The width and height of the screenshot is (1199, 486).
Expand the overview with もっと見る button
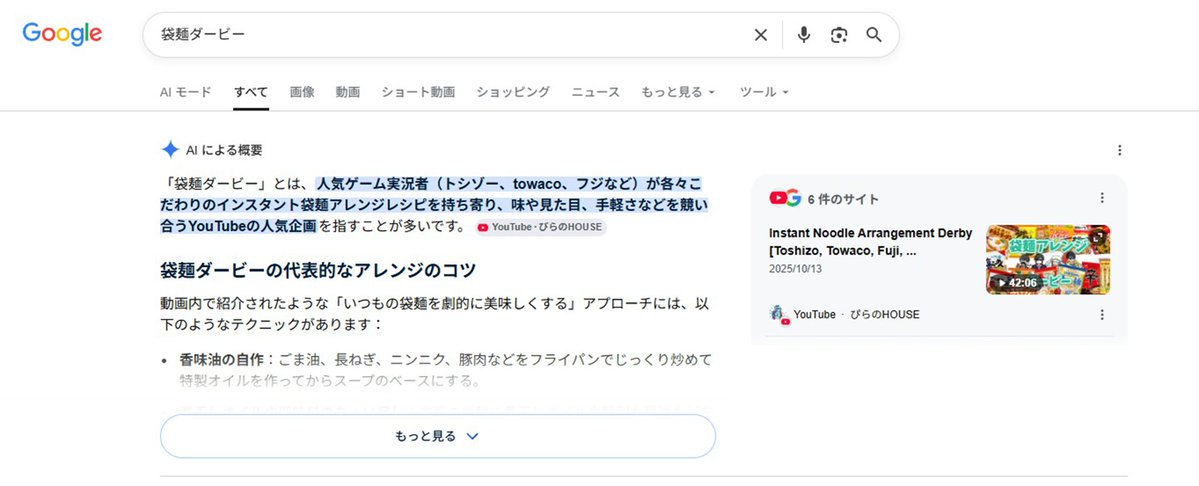point(437,436)
